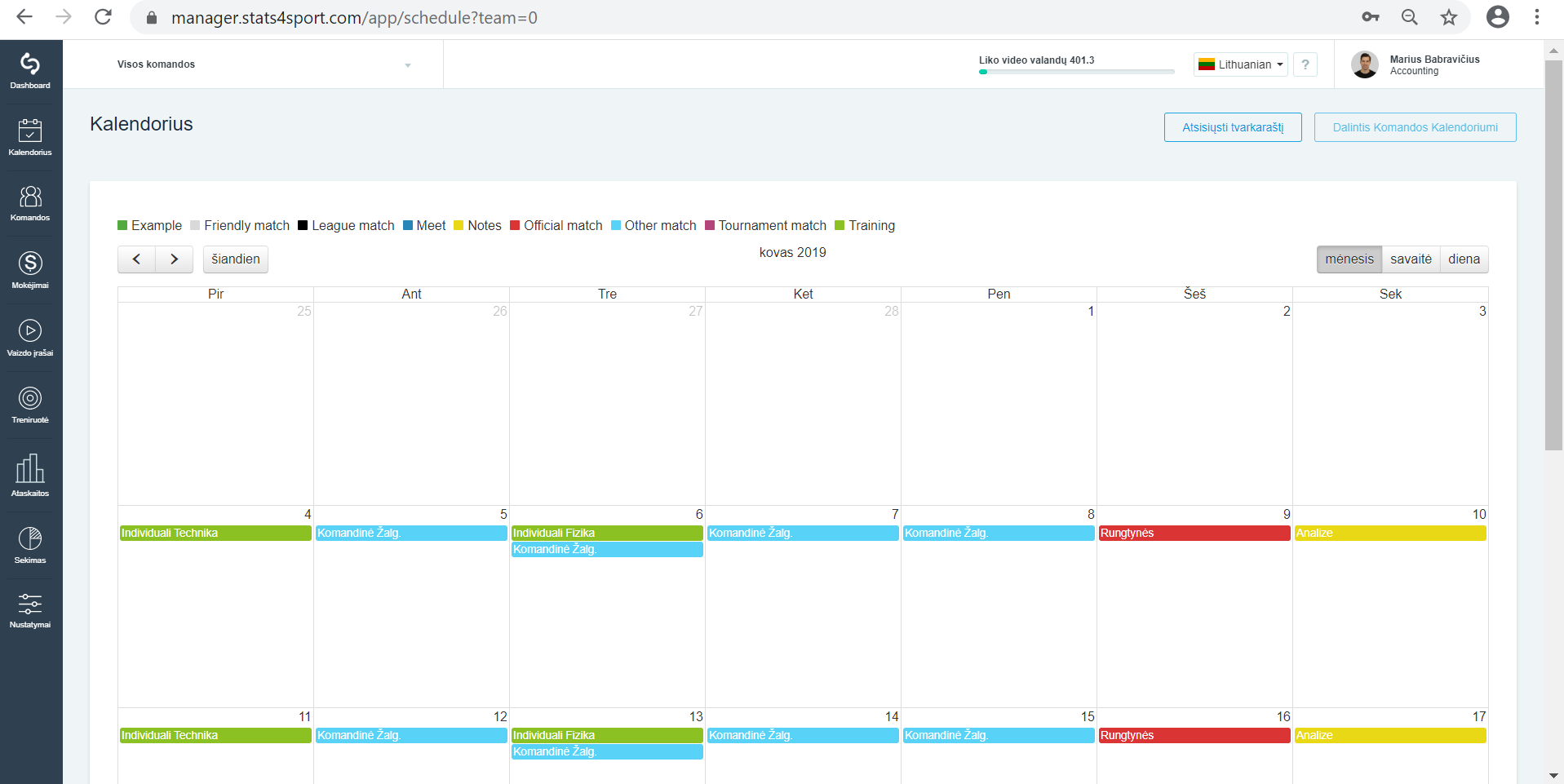Open Rungtynės event on March 9

coord(1194,533)
